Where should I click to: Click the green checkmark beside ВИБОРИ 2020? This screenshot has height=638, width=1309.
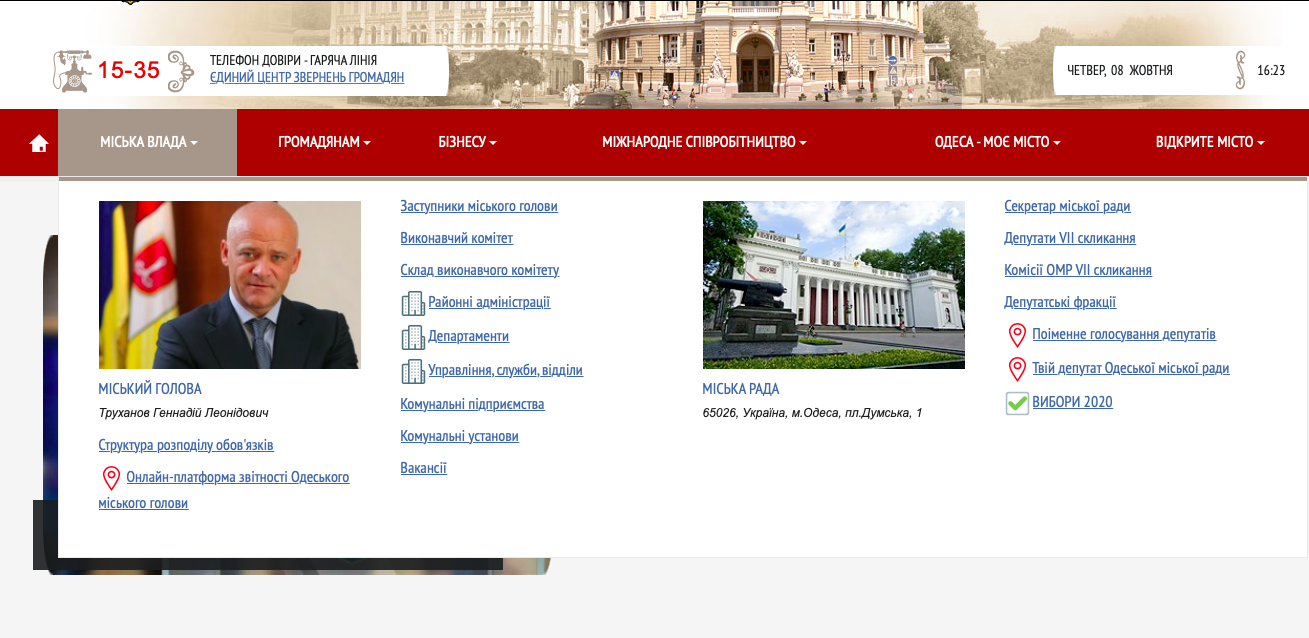[x=1017, y=403]
